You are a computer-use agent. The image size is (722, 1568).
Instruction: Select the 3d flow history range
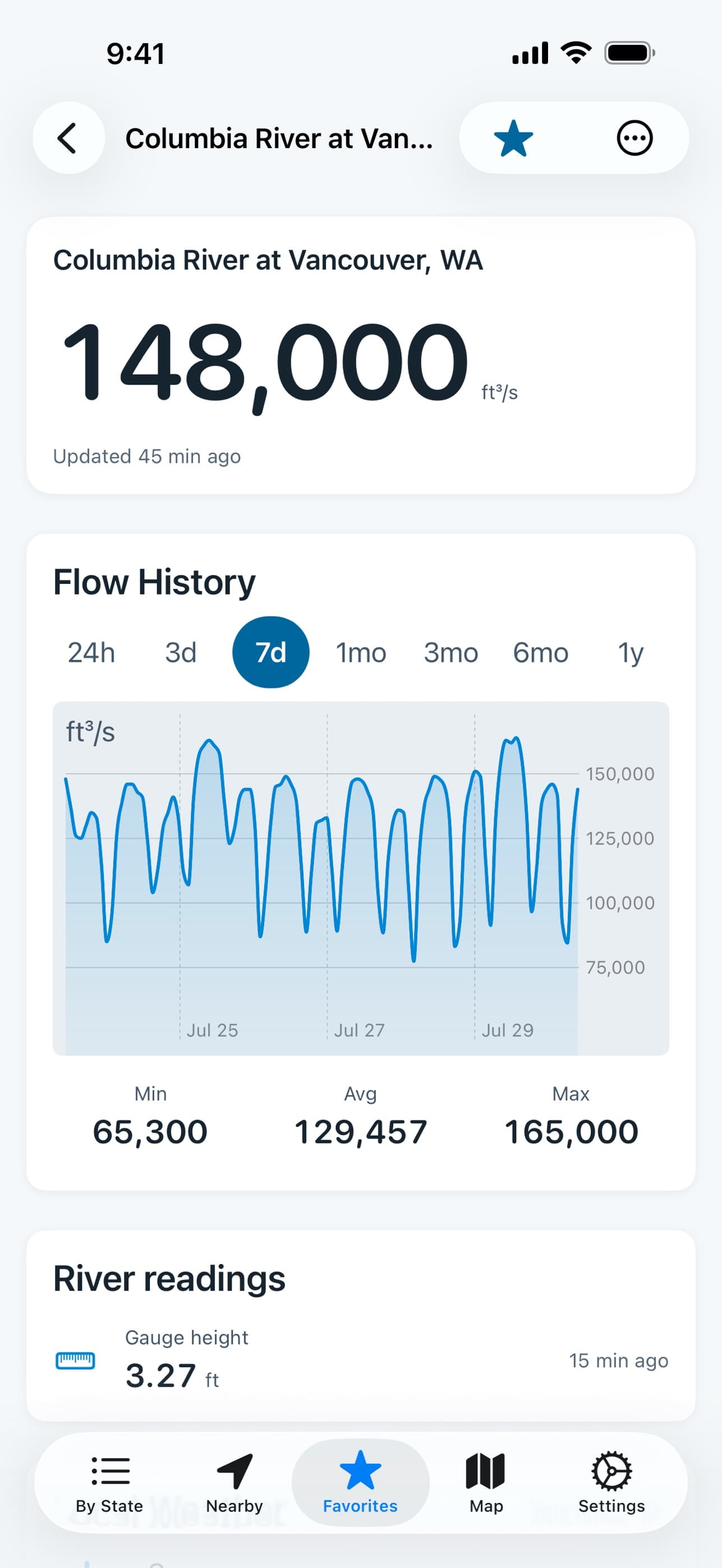coord(181,653)
